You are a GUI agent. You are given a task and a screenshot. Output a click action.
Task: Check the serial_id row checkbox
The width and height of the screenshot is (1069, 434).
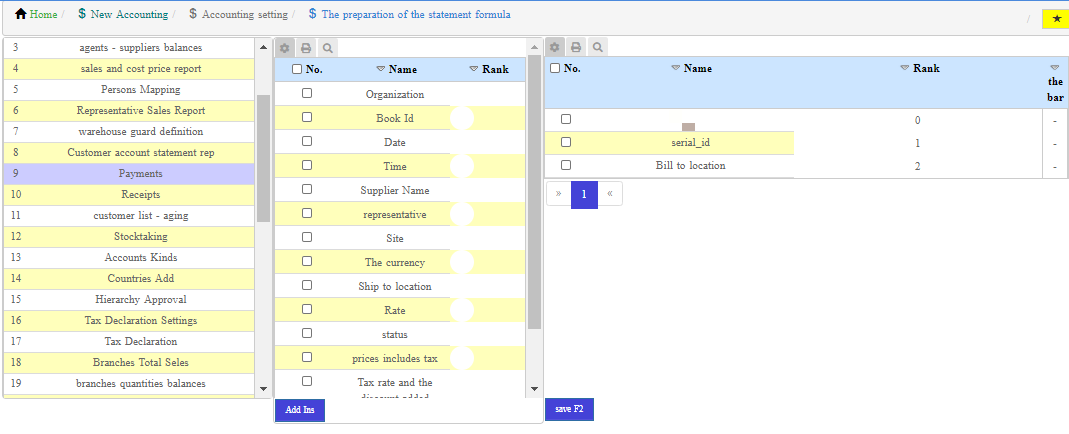(x=566, y=142)
